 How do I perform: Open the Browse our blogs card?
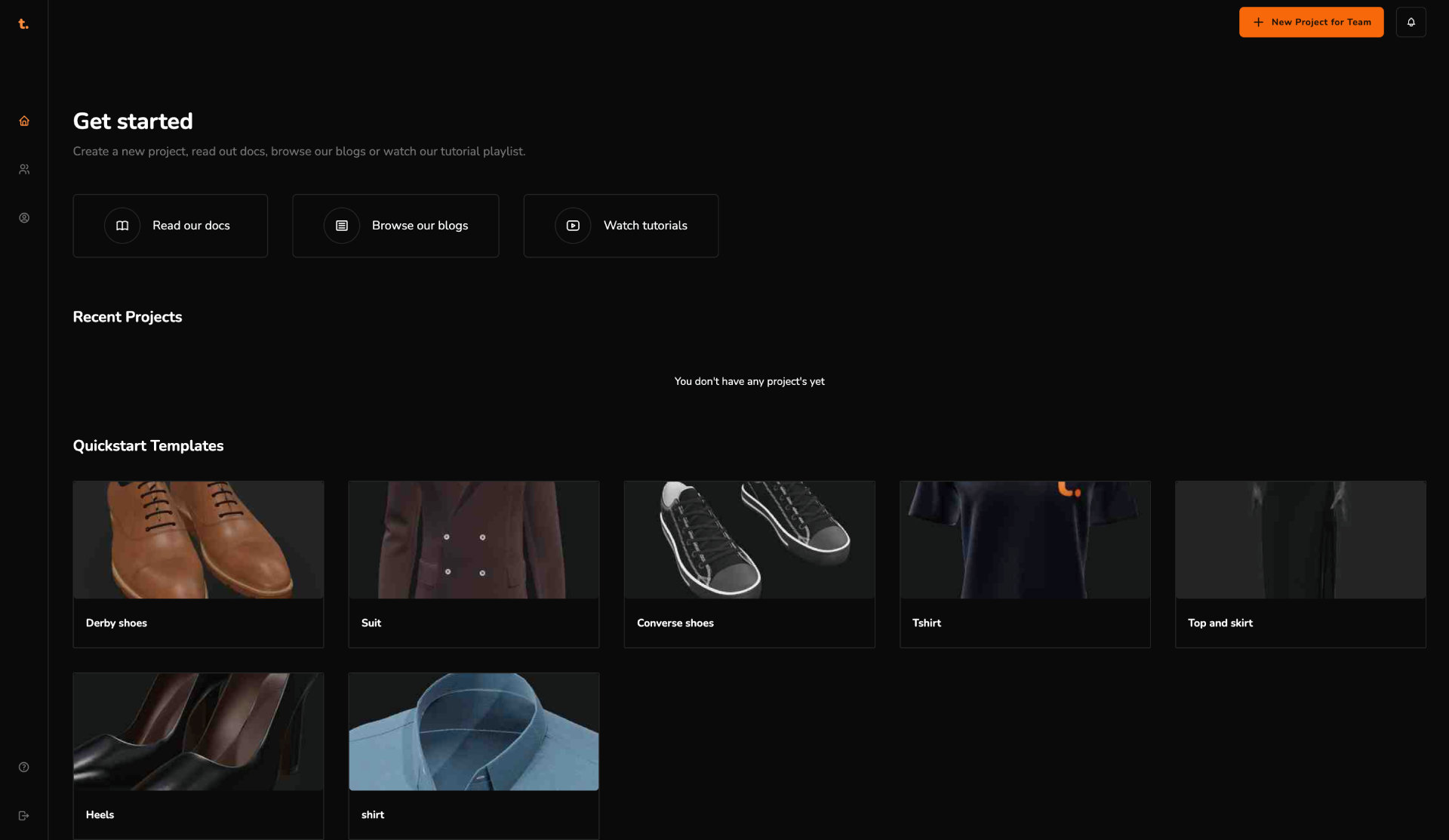tap(420, 226)
